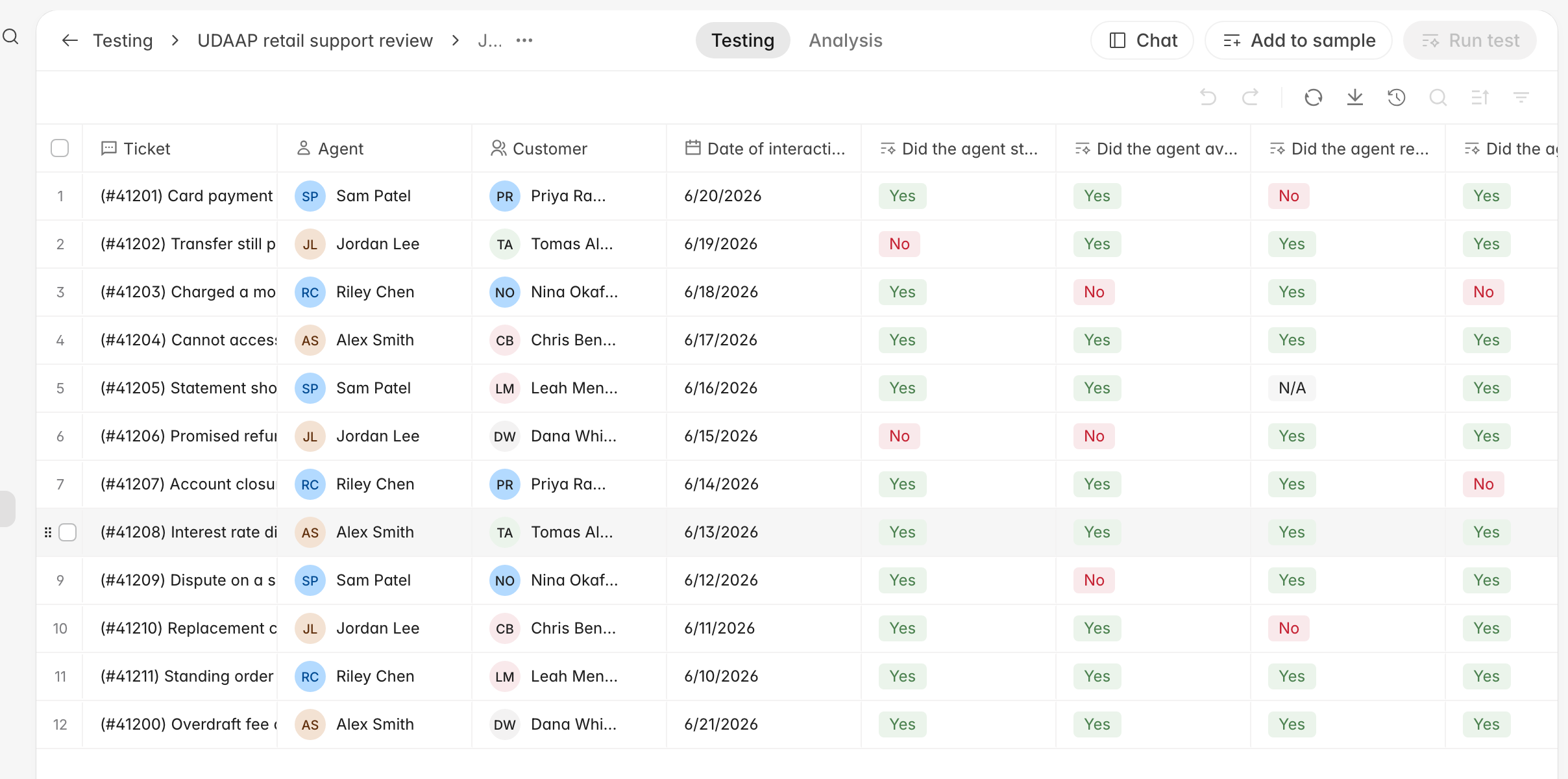The height and width of the screenshot is (779, 1568).
Task: Toggle the select-all header checkbox
Action: click(60, 148)
